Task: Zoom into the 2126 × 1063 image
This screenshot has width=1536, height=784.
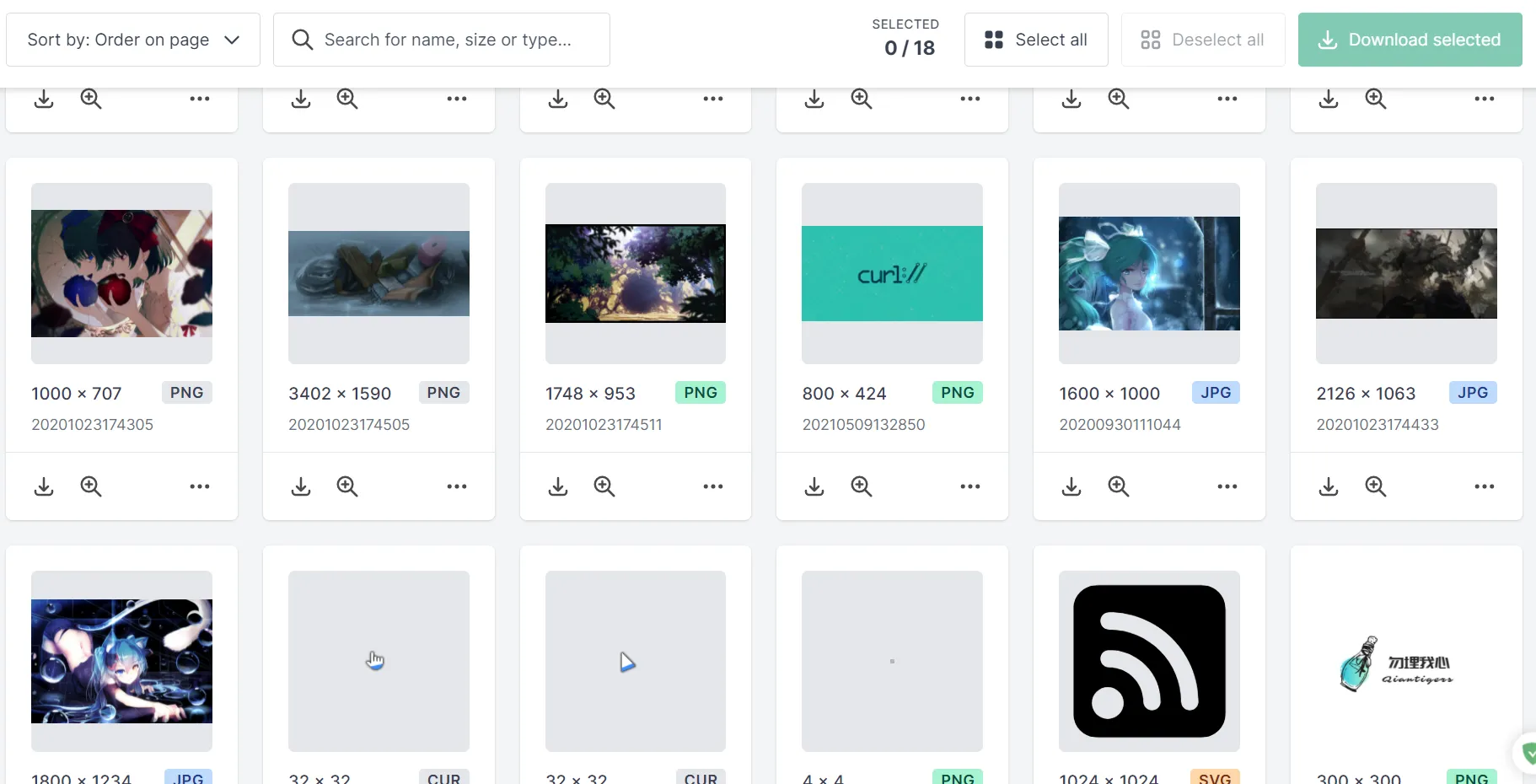Action: 1376,486
